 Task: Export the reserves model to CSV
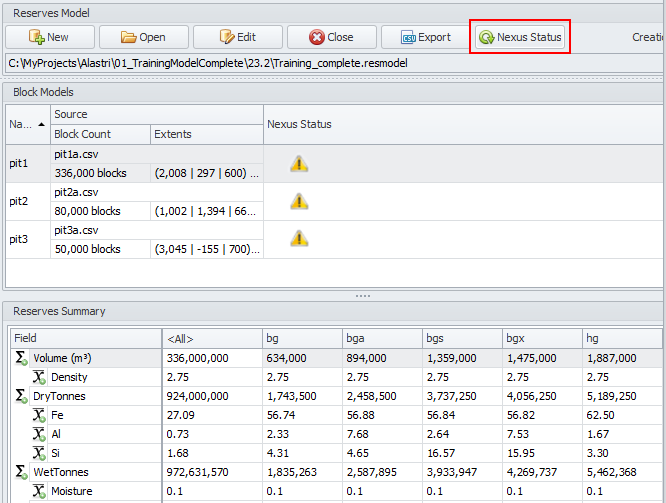click(x=426, y=37)
